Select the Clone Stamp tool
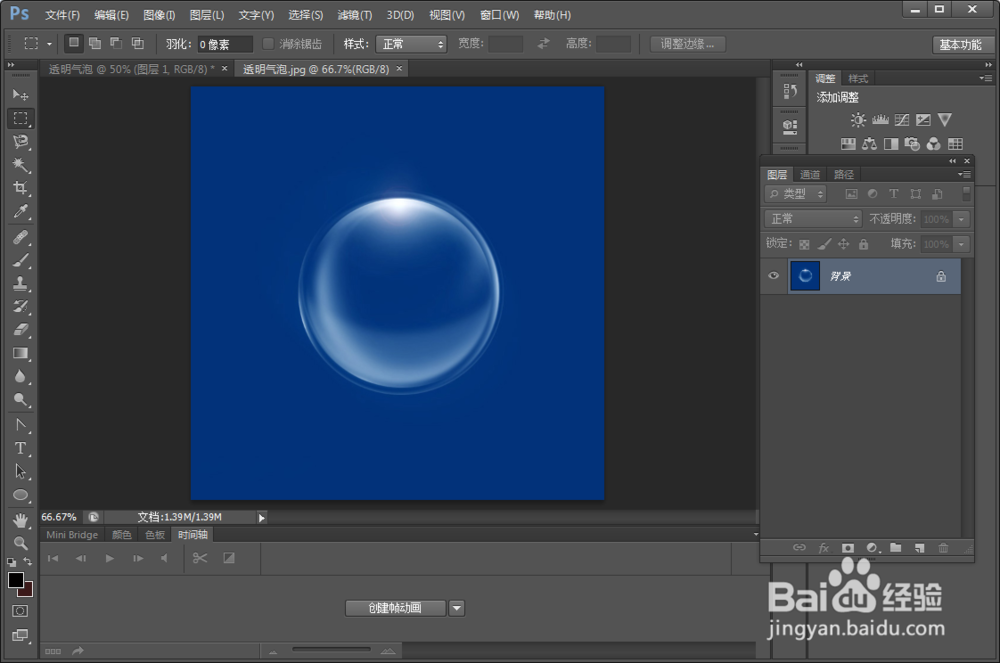 (20, 283)
